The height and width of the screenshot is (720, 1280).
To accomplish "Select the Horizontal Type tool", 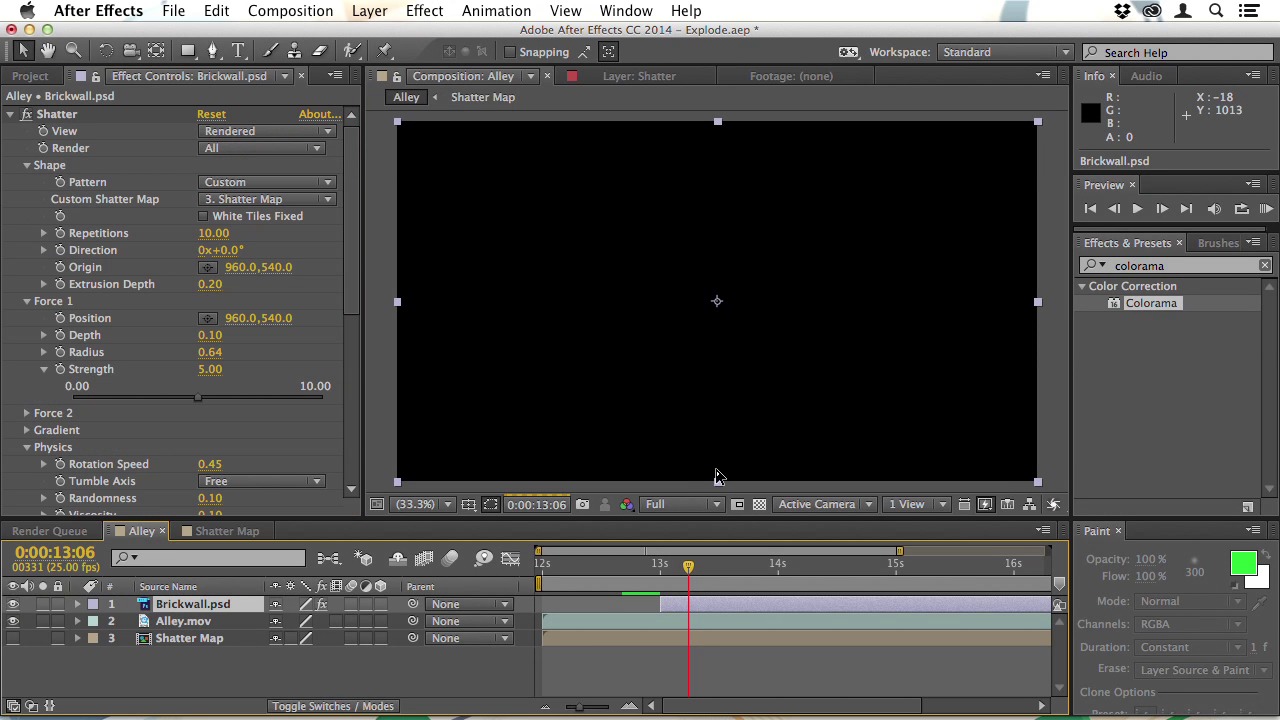I will (238, 51).
